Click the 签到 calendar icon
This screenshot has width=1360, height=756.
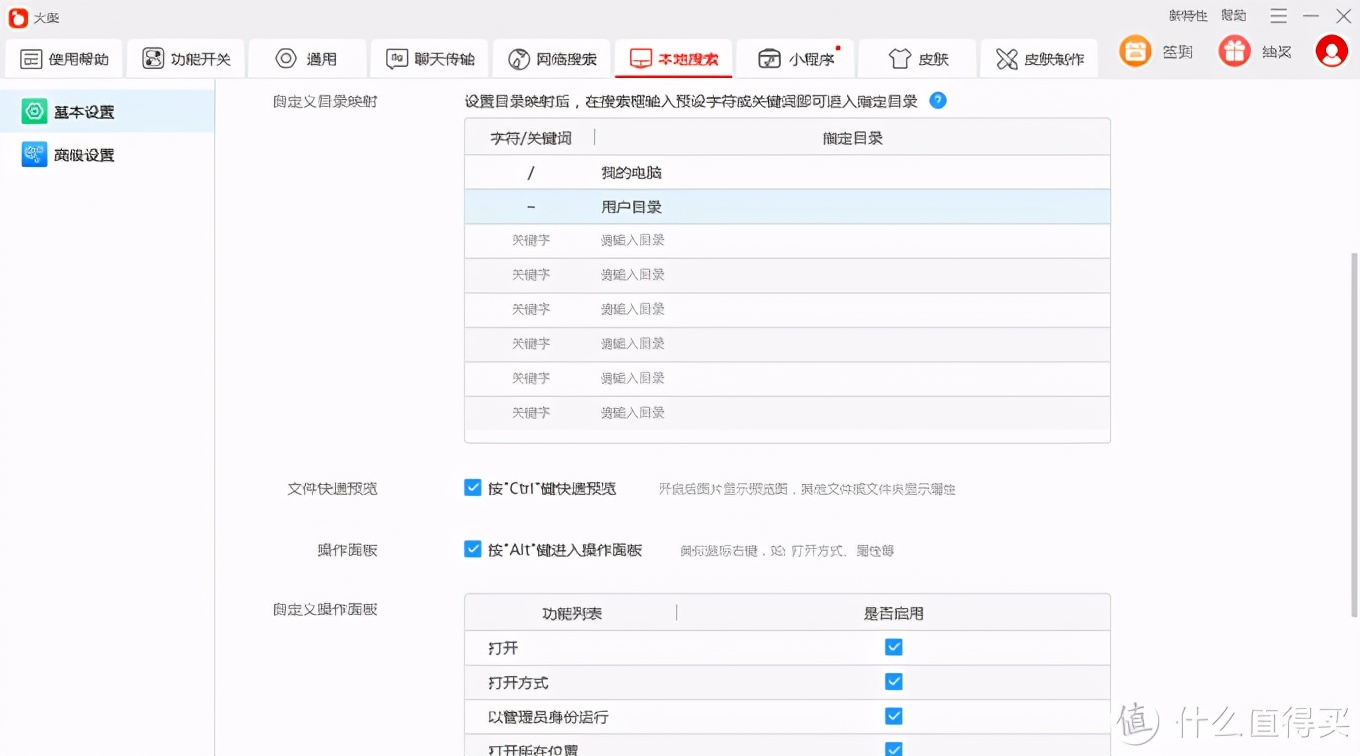coord(1134,51)
